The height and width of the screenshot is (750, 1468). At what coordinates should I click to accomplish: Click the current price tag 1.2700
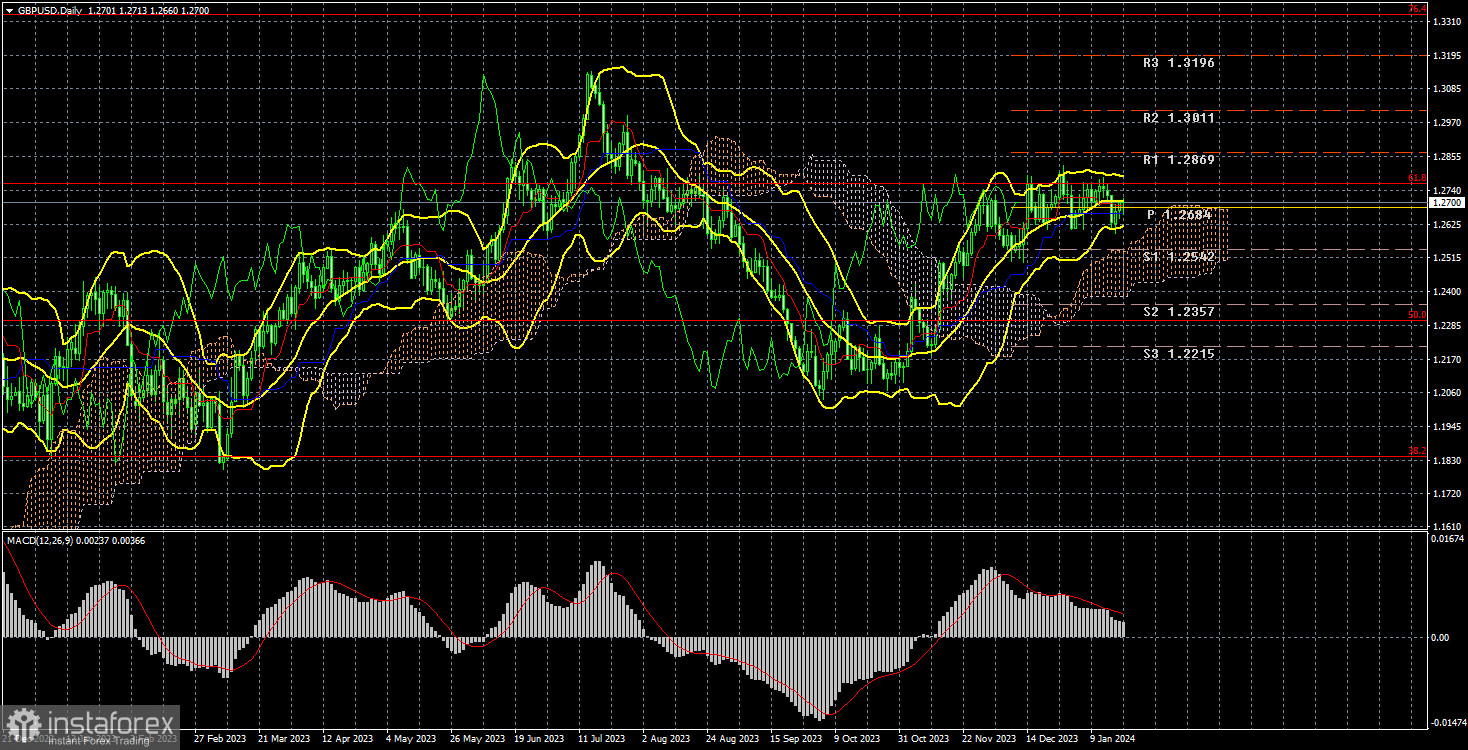[x=1447, y=203]
